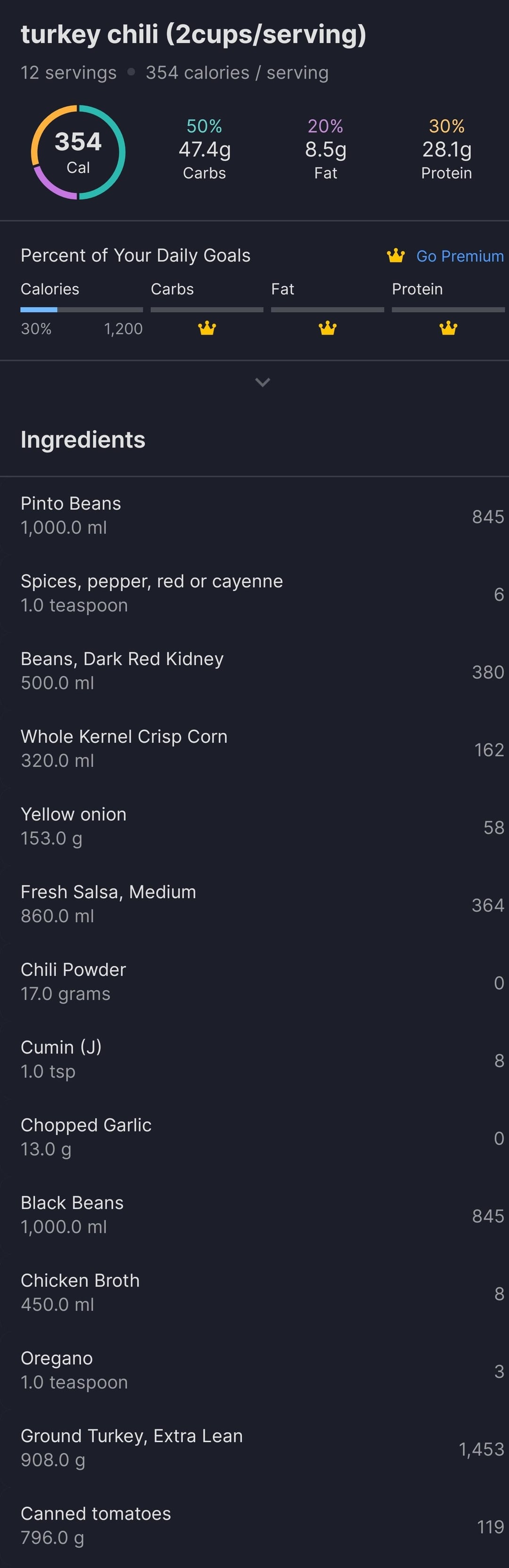The width and height of the screenshot is (509, 1568).
Task: Click the crown icon beside Go Premium
Action: coord(396,255)
